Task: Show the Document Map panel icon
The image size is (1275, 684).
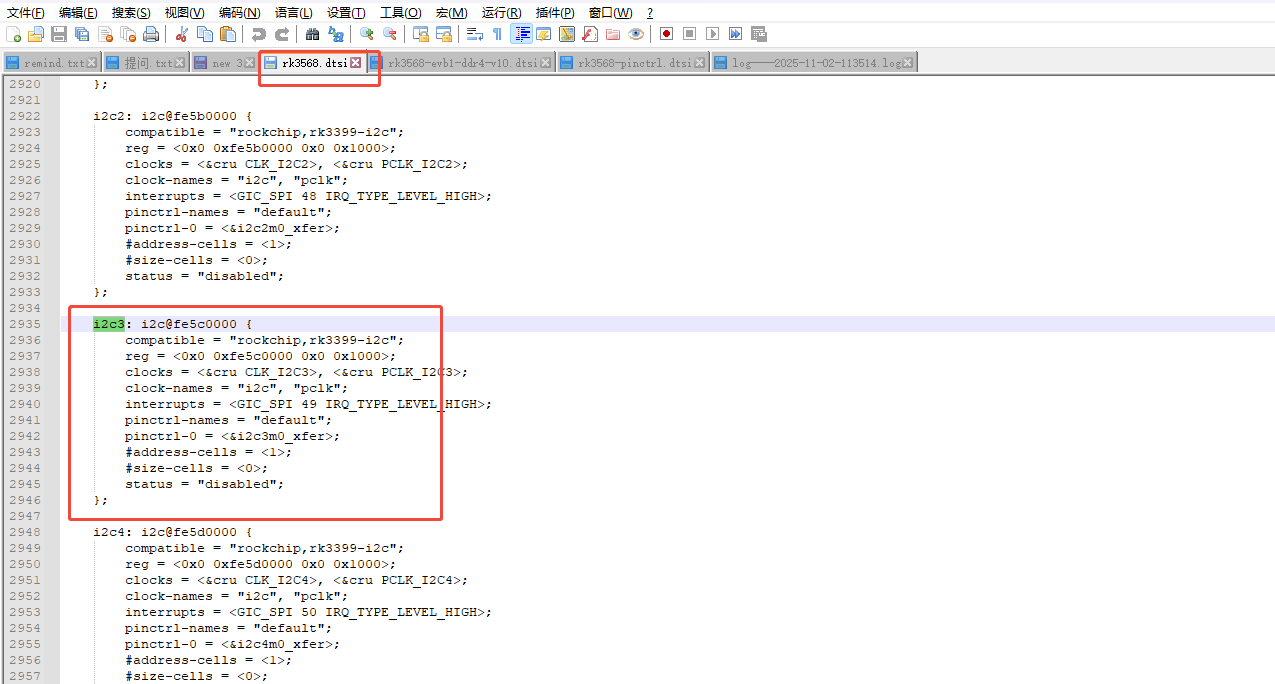Action: 567,34
